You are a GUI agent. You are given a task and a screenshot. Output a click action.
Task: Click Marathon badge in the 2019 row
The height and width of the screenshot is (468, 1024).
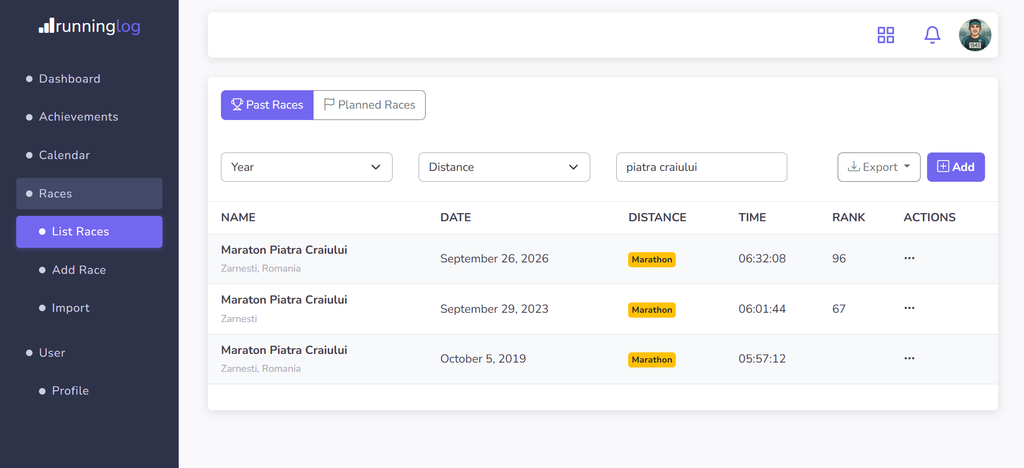[x=652, y=360]
